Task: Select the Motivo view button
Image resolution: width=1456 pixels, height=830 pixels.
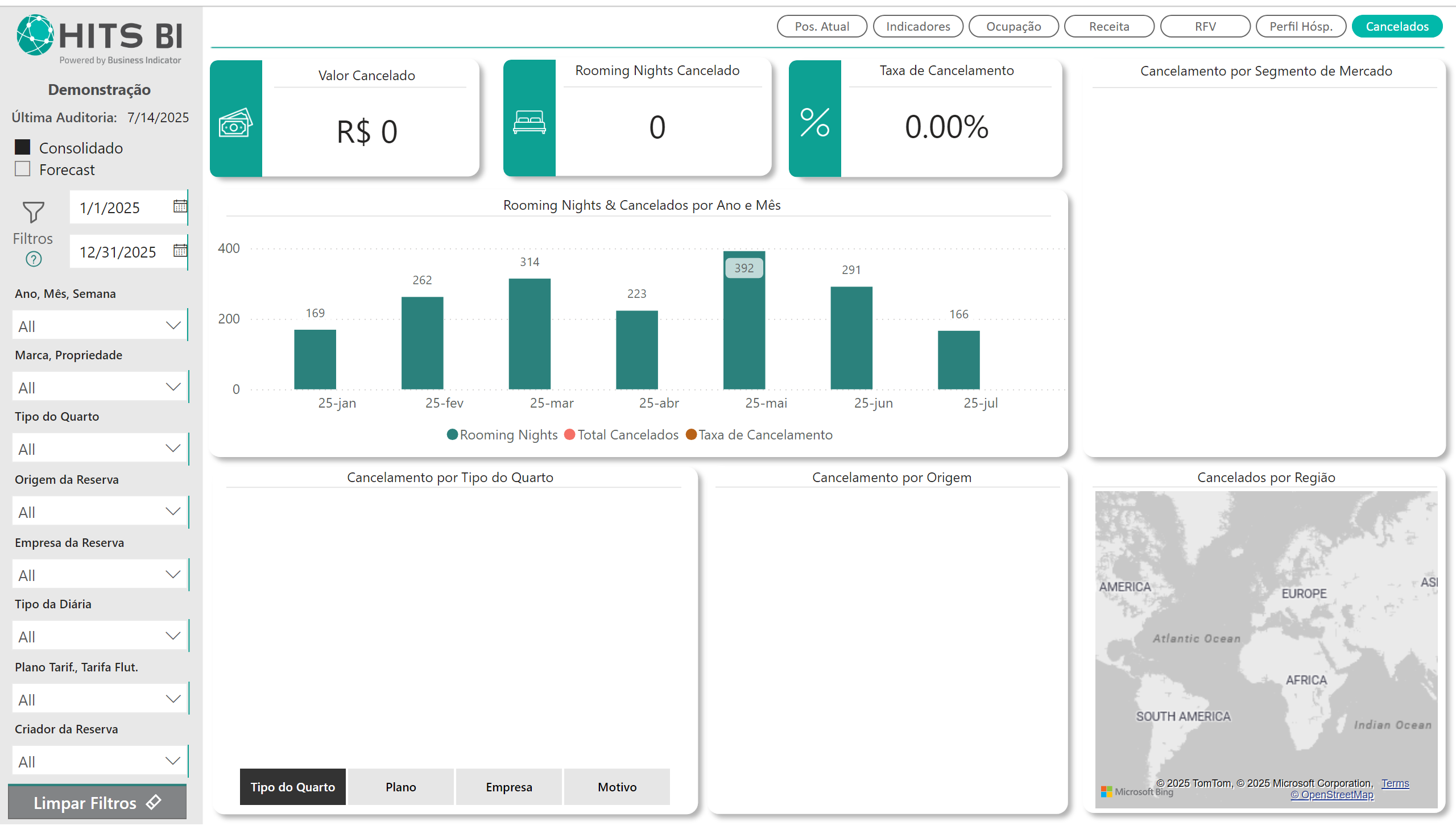Action: pyautogui.click(x=617, y=787)
